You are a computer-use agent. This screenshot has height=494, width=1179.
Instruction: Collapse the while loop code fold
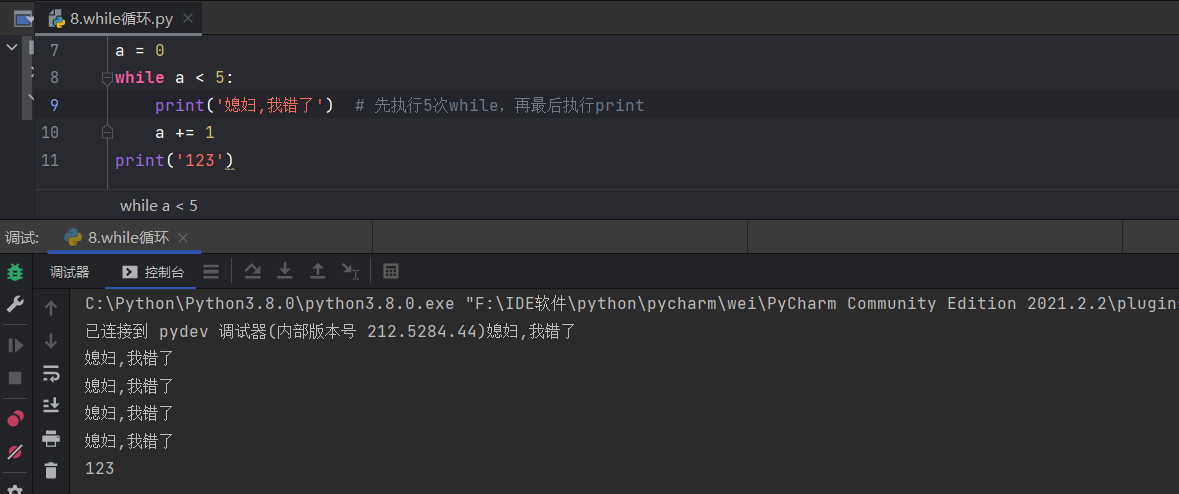coord(106,78)
